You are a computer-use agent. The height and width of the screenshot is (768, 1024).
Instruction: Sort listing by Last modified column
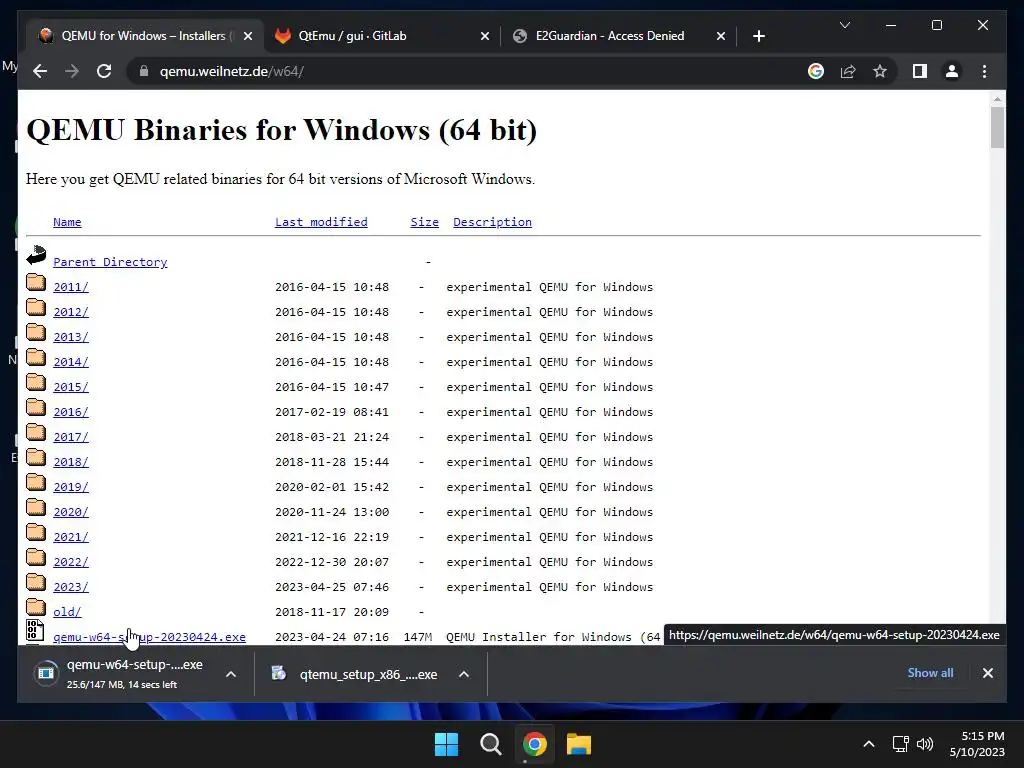point(321,222)
